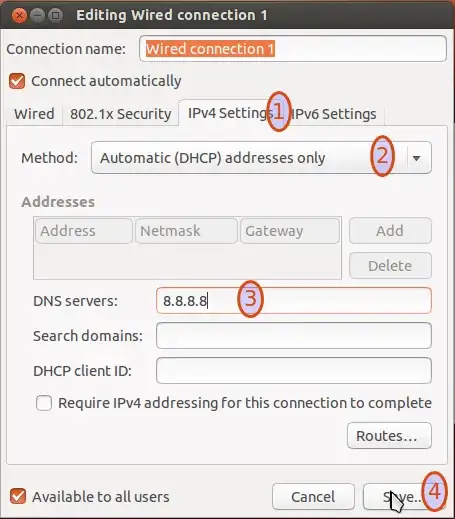The image size is (455, 519).
Task: Enable Require IPv4 addressing checkbox
Action: click(x=44, y=403)
